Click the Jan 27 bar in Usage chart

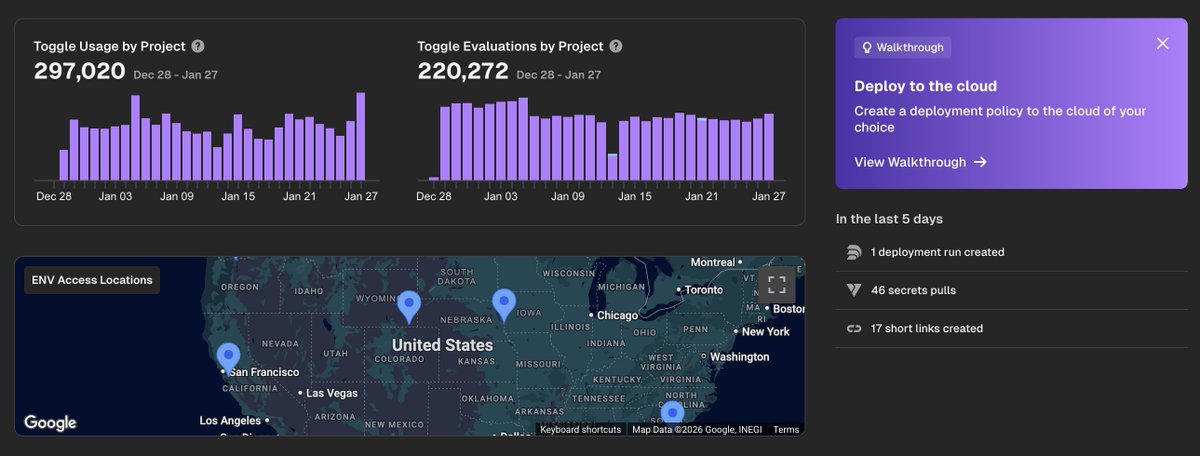tap(361, 136)
